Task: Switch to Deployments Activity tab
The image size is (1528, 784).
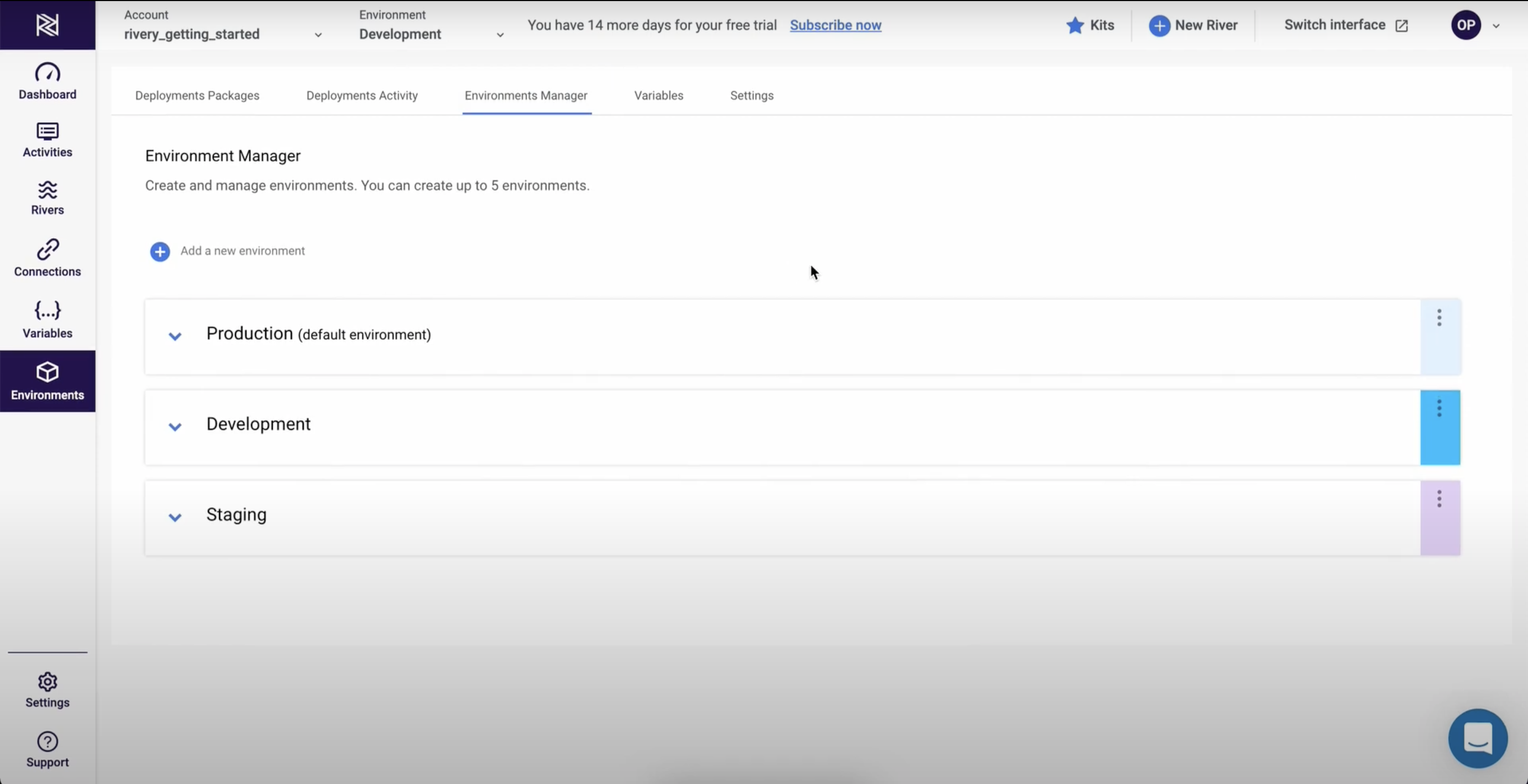Action: pos(362,95)
